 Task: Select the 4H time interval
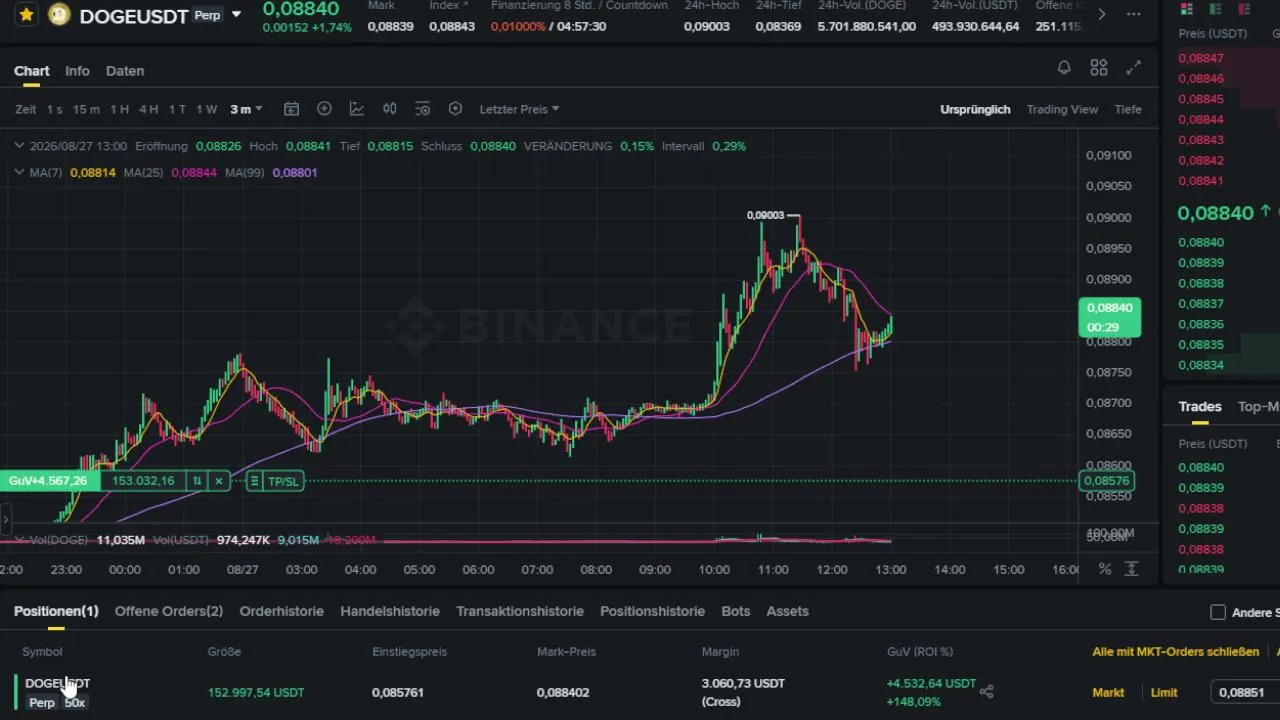[148, 109]
